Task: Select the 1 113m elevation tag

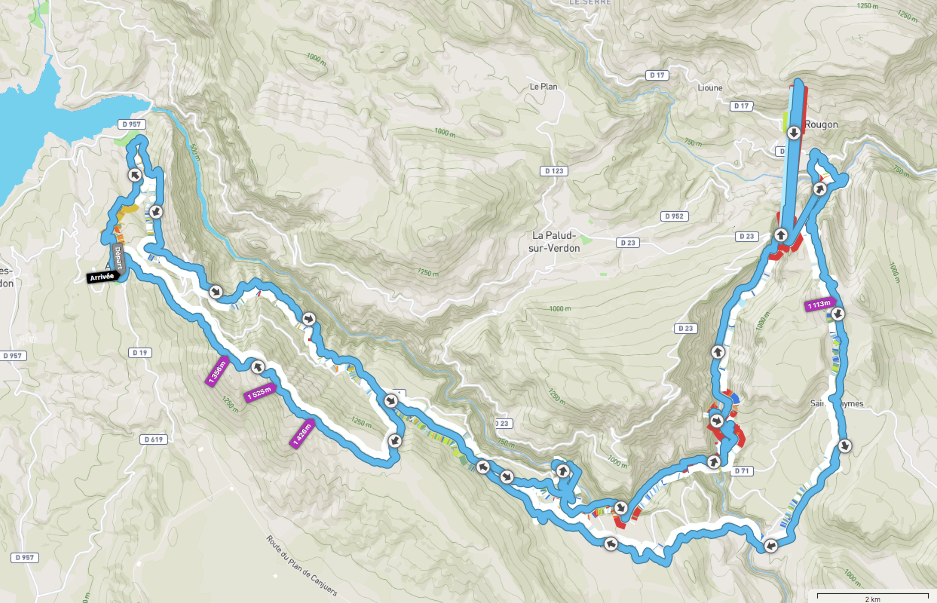Action: pos(819,305)
